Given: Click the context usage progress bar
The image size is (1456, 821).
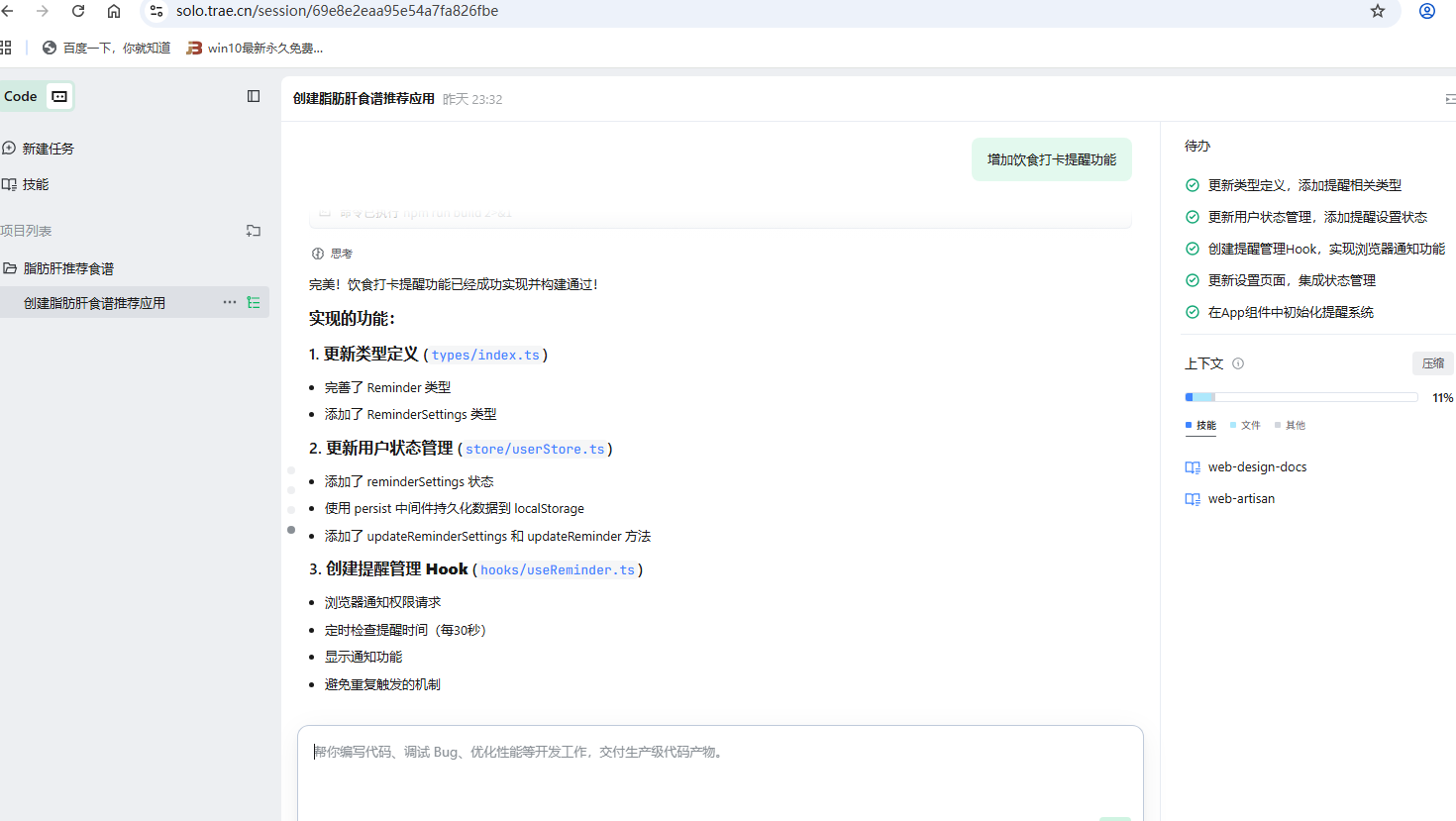Looking at the screenshot, I should pos(1300,397).
